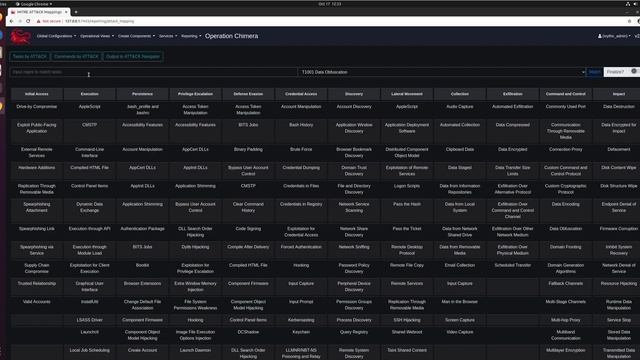
Task: Click the Credential Dumping cell
Action: pyautogui.click(x=301, y=171)
